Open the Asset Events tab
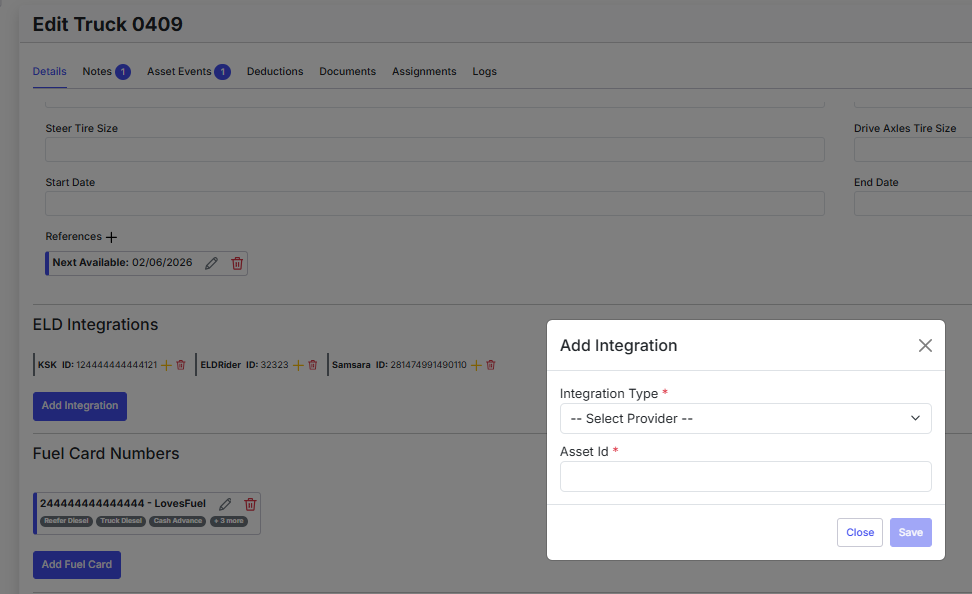 188,71
